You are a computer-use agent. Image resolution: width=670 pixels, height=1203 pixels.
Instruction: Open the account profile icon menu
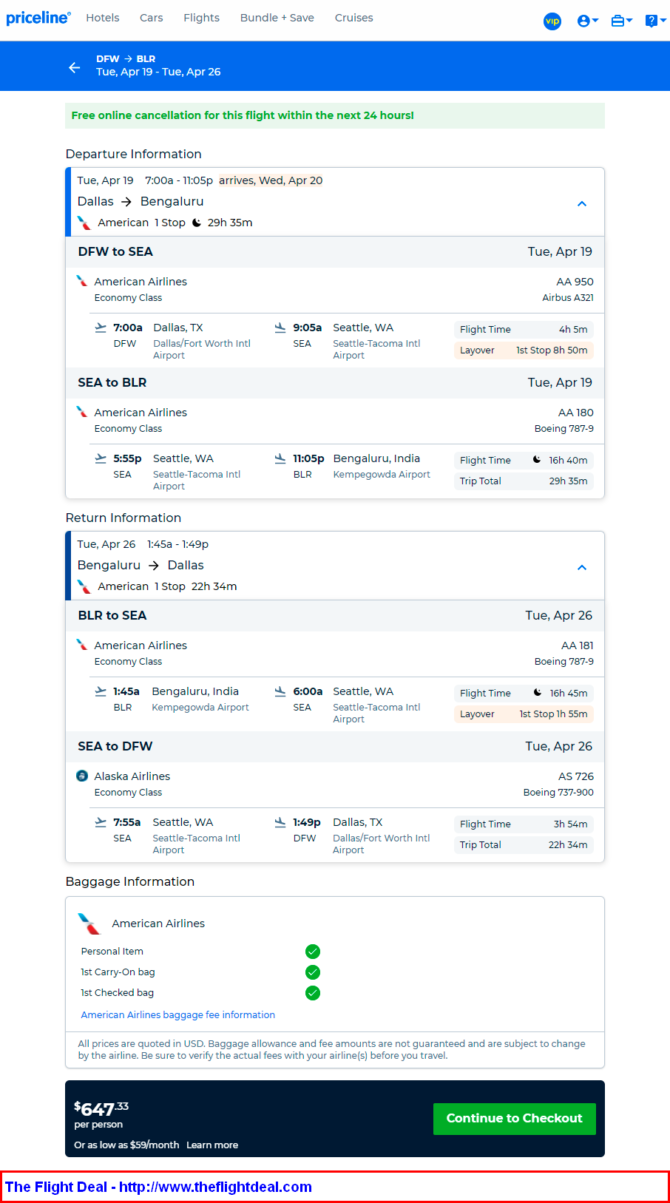coord(587,21)
